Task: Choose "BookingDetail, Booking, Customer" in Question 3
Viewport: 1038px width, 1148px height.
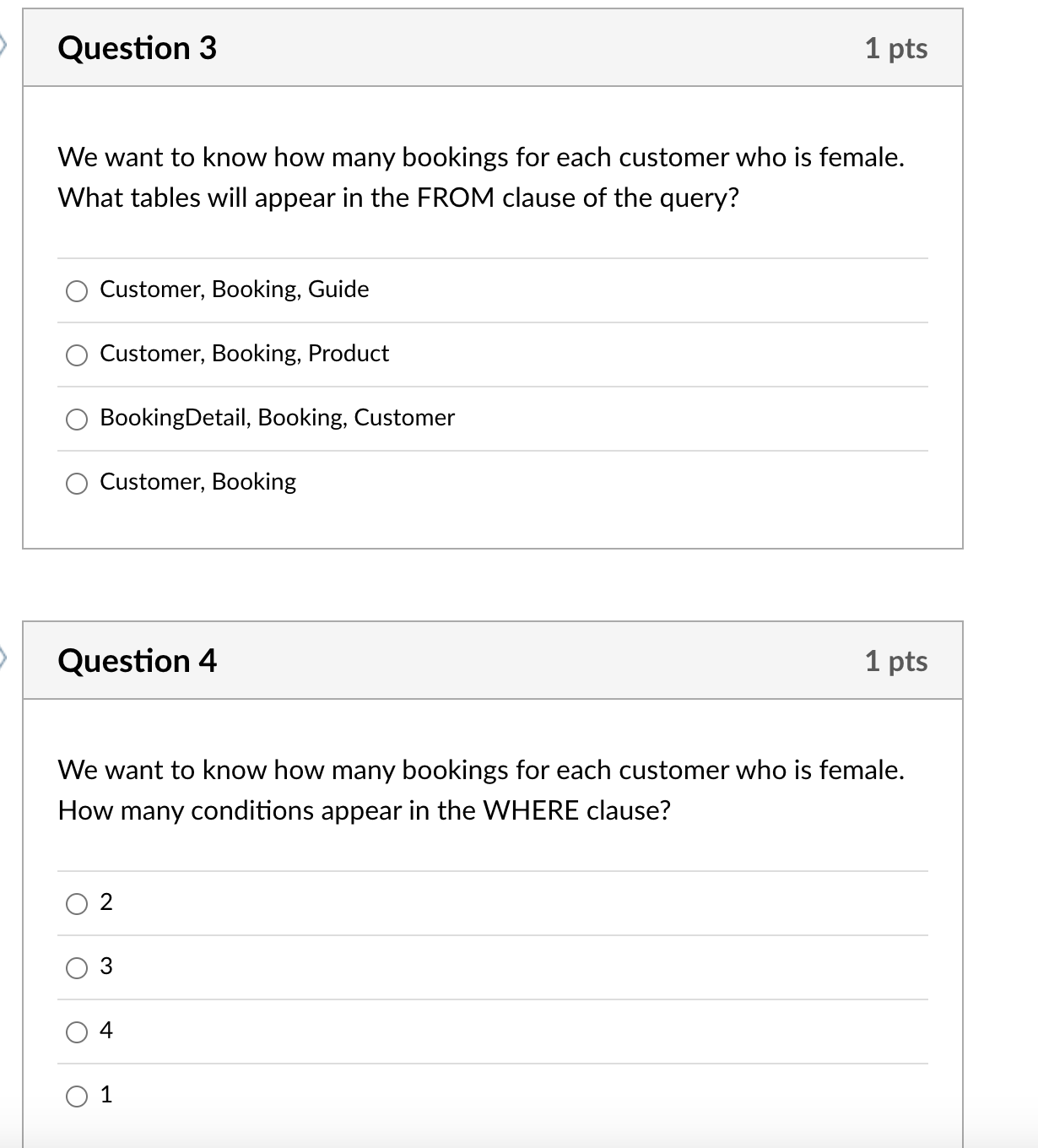Action: 77,419
